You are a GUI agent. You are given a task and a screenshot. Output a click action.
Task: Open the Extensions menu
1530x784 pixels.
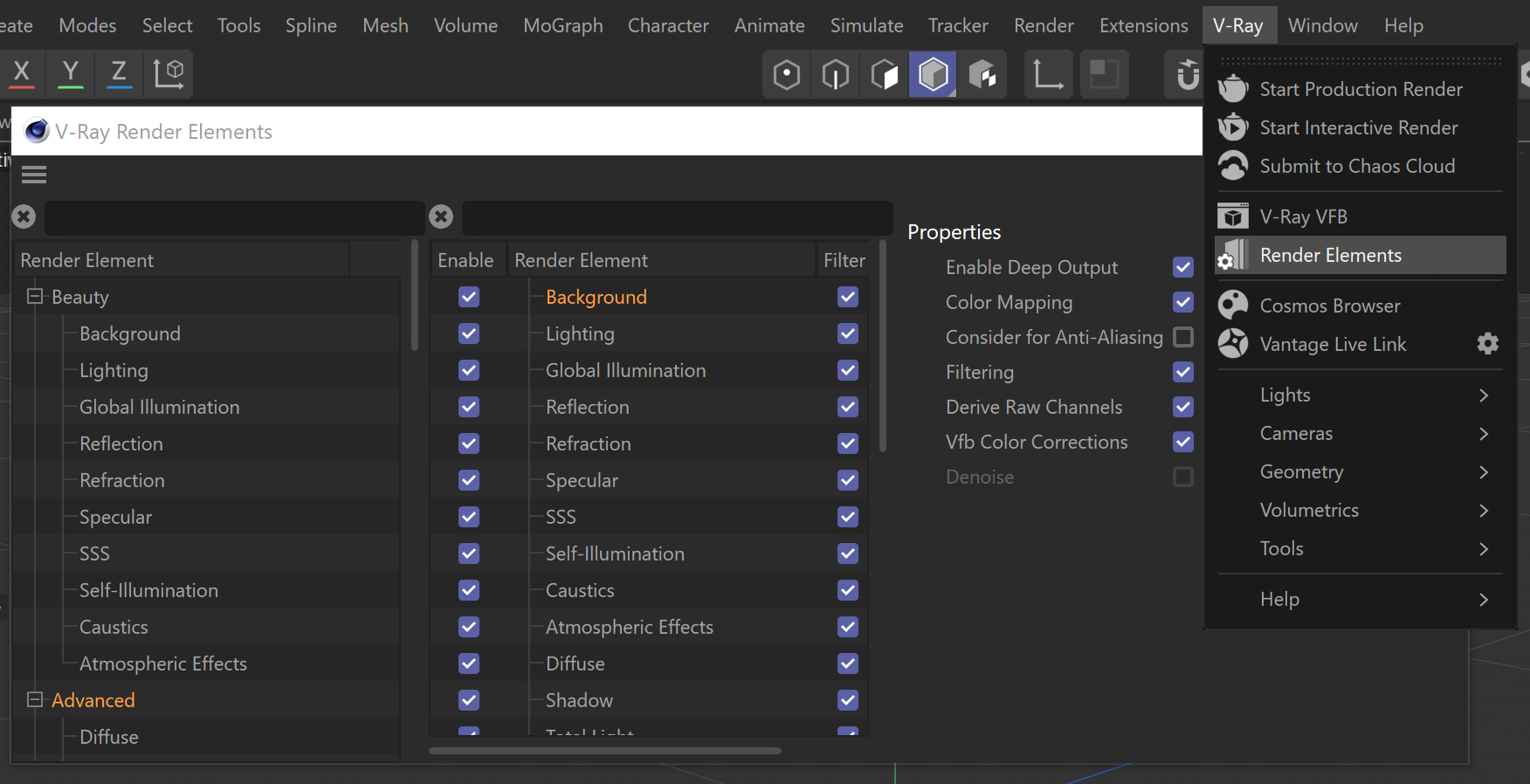[1143, 25]
